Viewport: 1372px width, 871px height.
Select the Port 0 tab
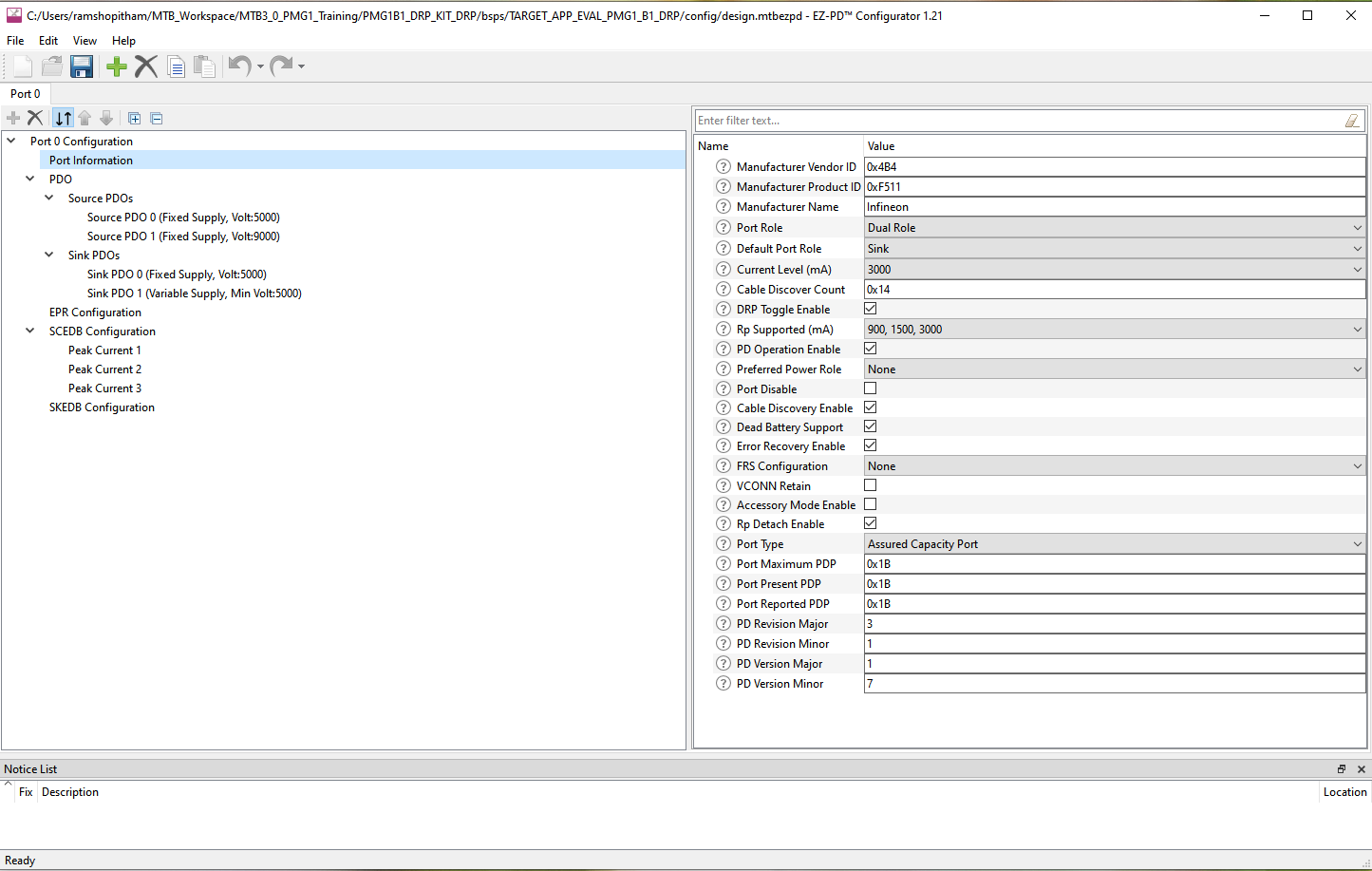pyautogui.click(x=26, y=94)
